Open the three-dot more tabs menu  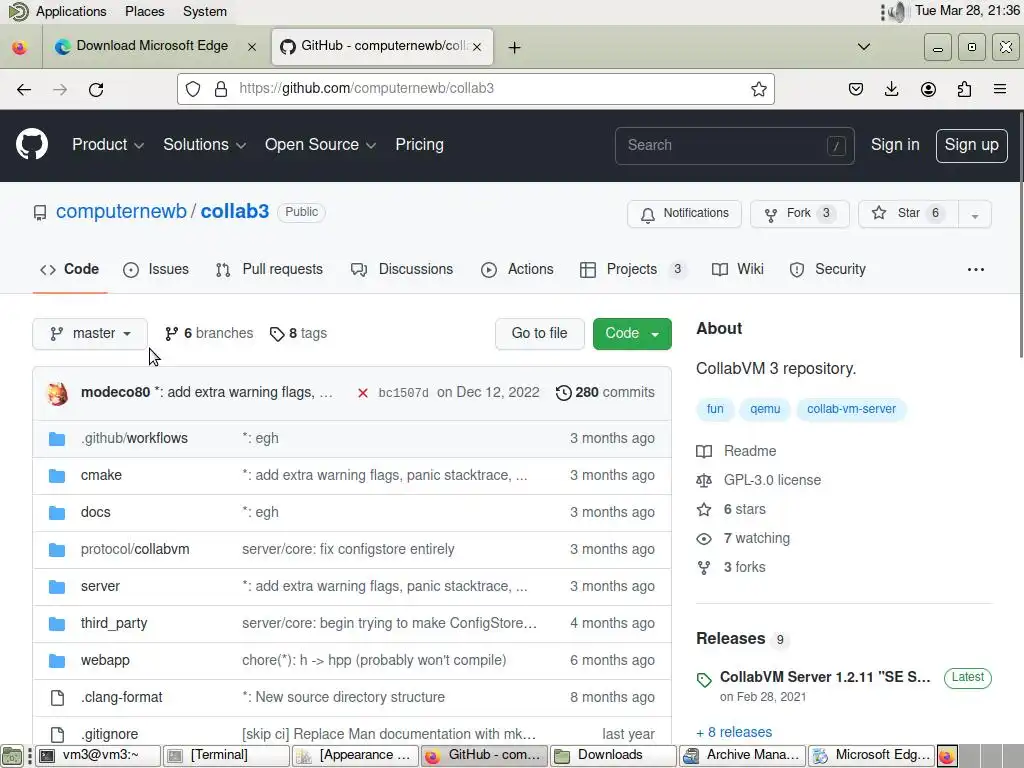coord(976,270)
